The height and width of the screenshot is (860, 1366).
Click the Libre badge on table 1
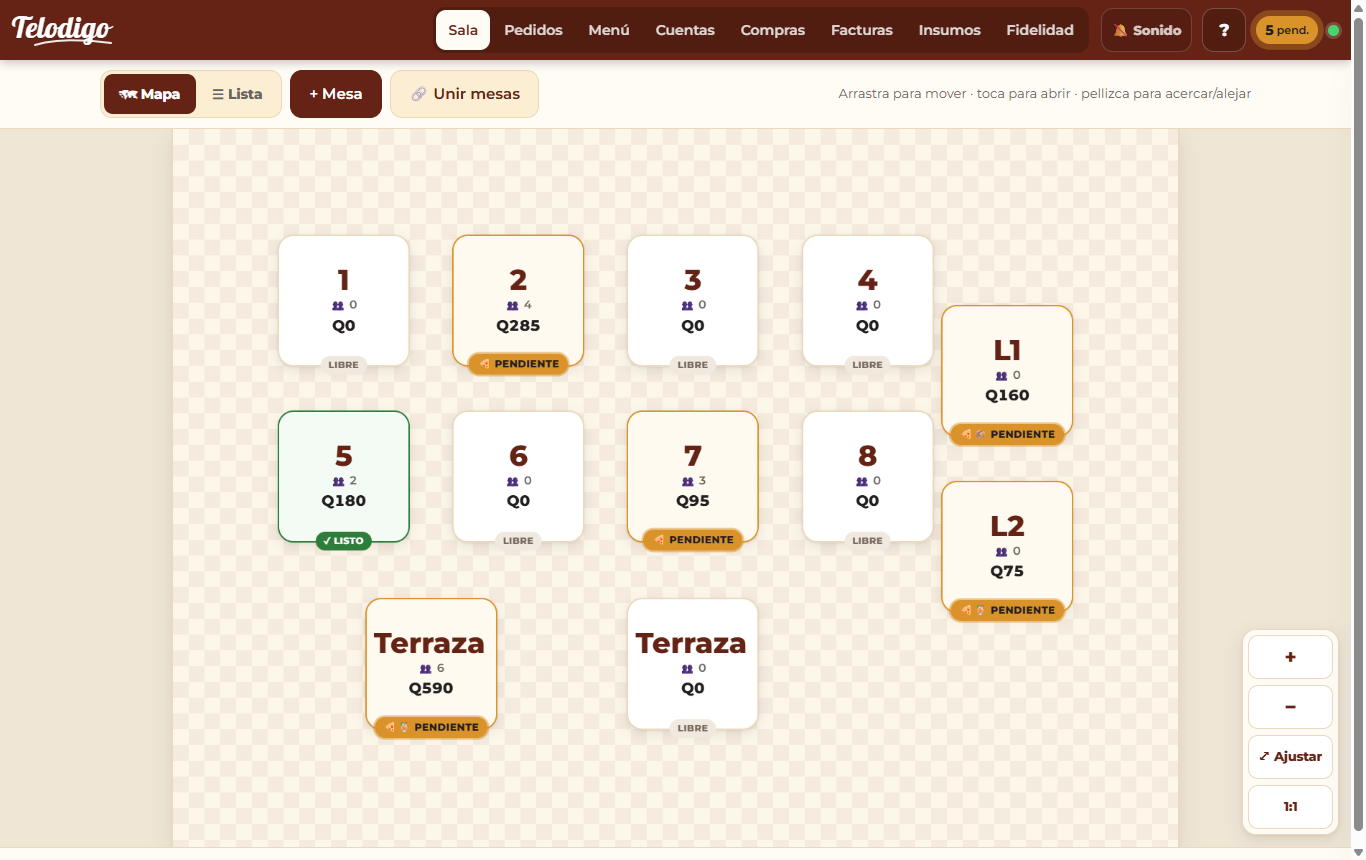(344, 365)
